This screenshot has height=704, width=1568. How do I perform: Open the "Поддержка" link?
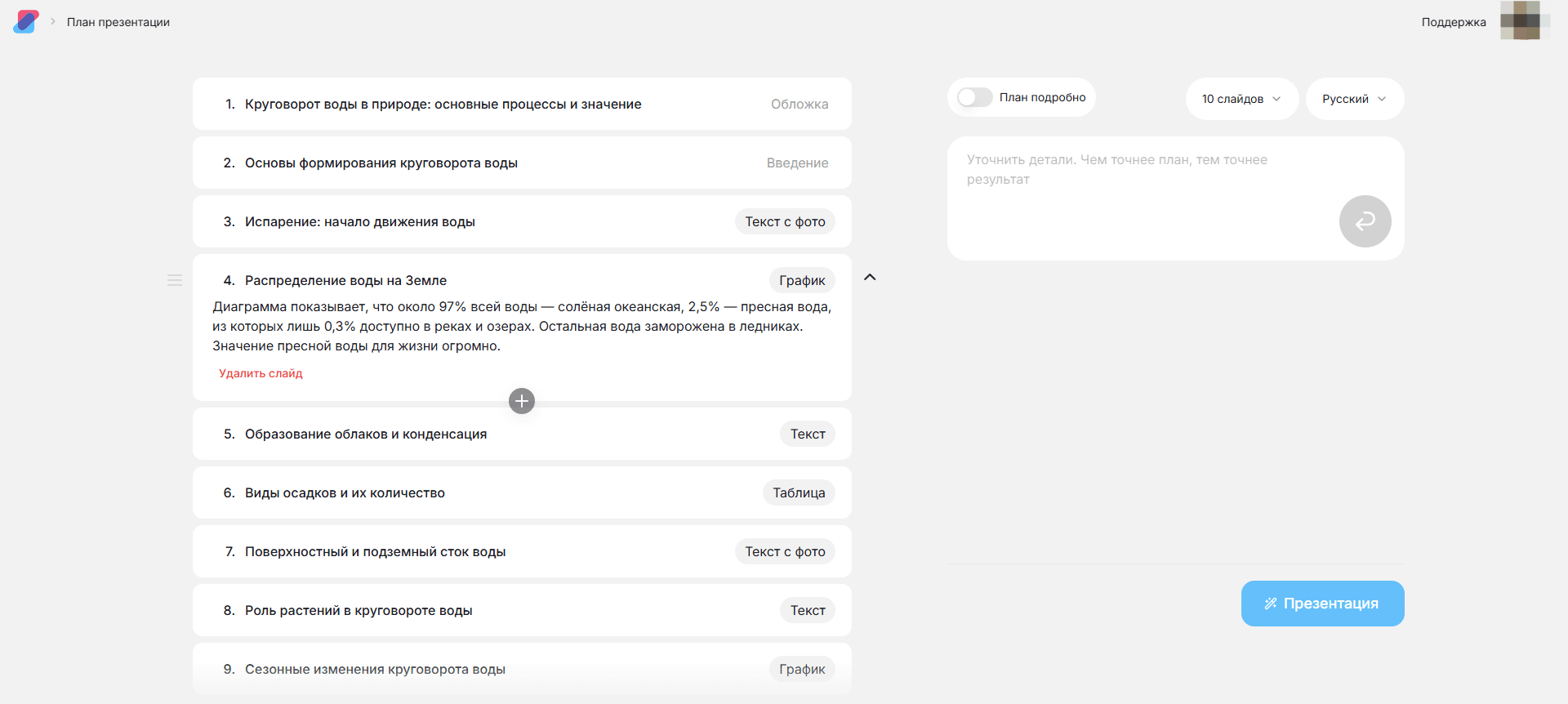(x=1453, y=22)
